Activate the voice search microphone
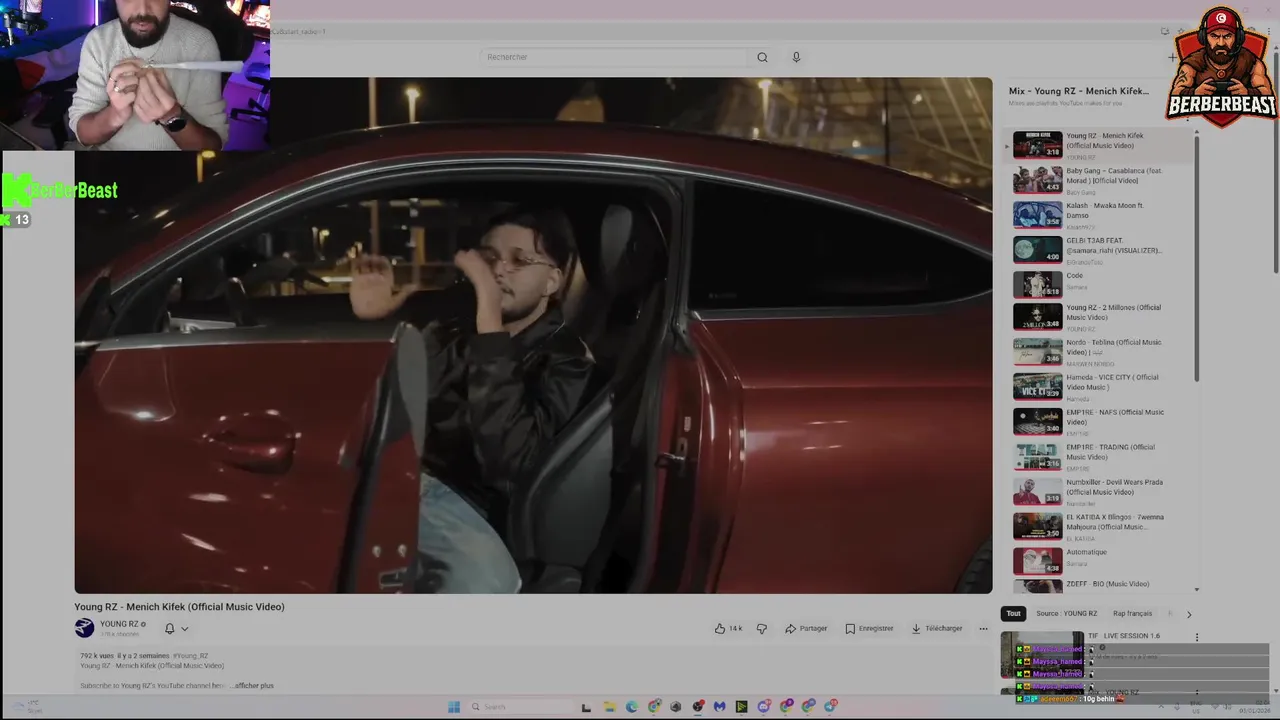This screenshot has width=1280, height=720. [796, 57]
